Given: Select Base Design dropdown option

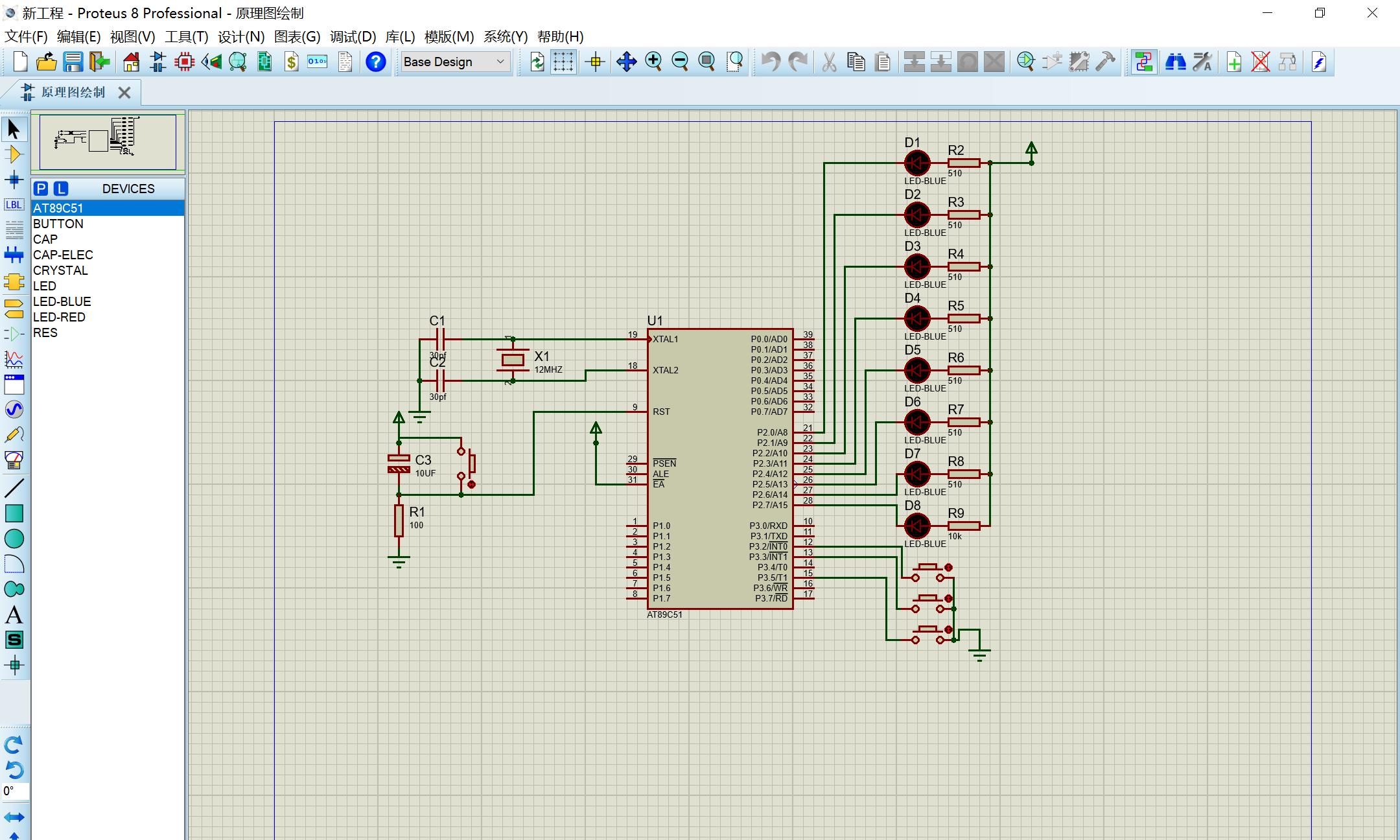Looking at the screenshot, I should pos(452,63).
